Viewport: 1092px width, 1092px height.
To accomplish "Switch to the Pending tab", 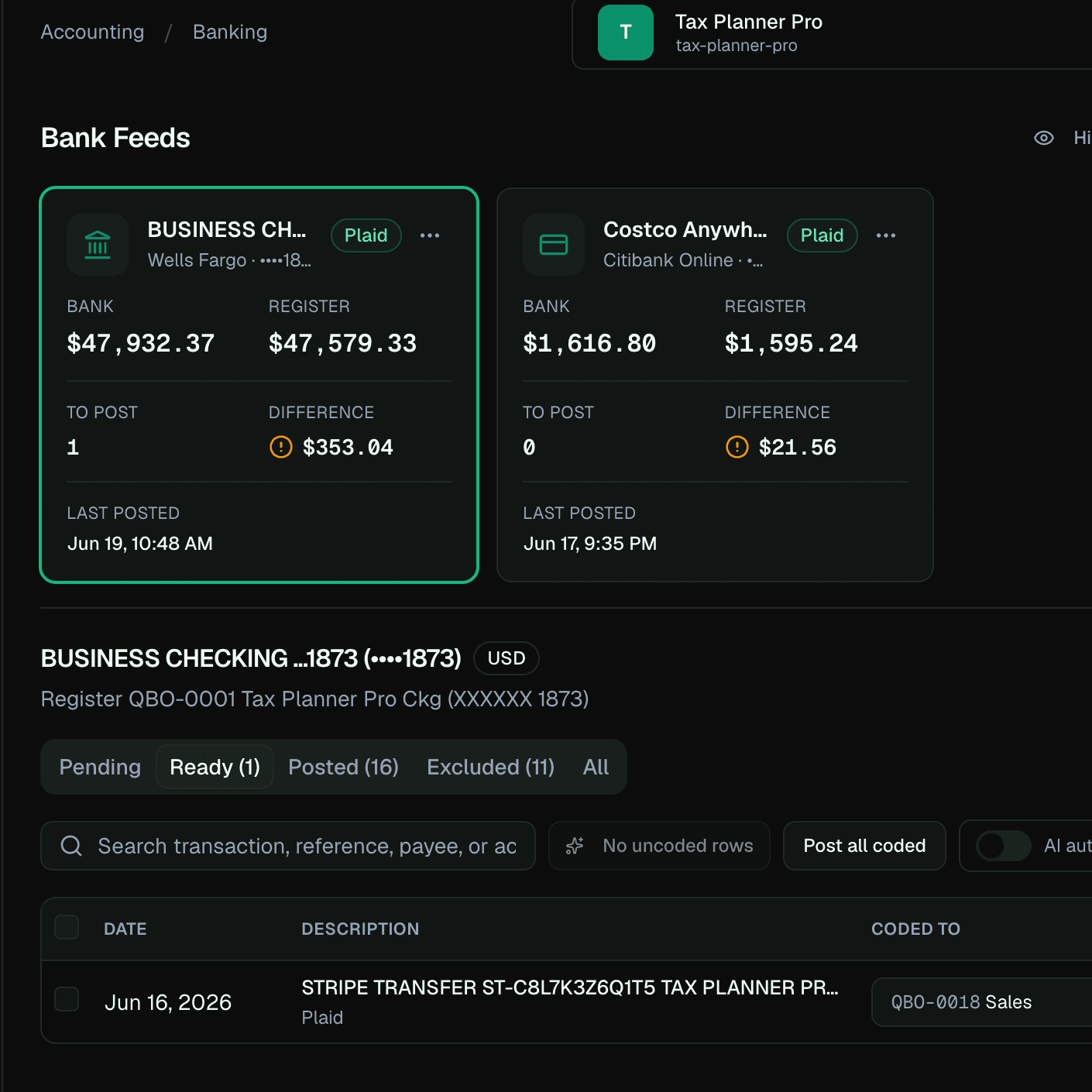I will (x=100, y=767).
